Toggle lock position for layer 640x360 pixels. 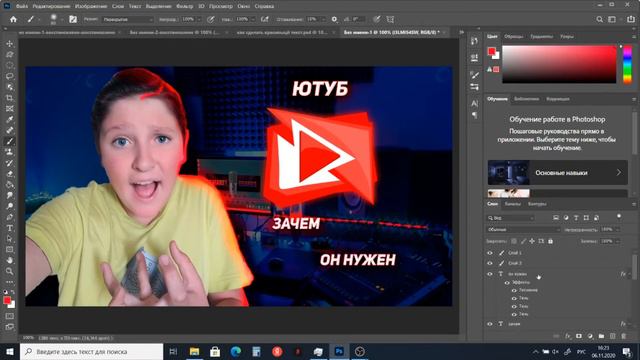pos(532,241)
